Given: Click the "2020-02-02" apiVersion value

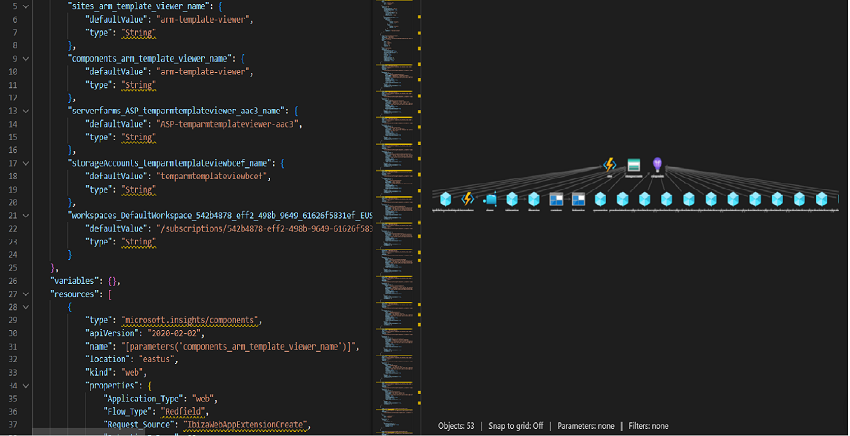Looking at the screenshot, I should pos(175,333).
